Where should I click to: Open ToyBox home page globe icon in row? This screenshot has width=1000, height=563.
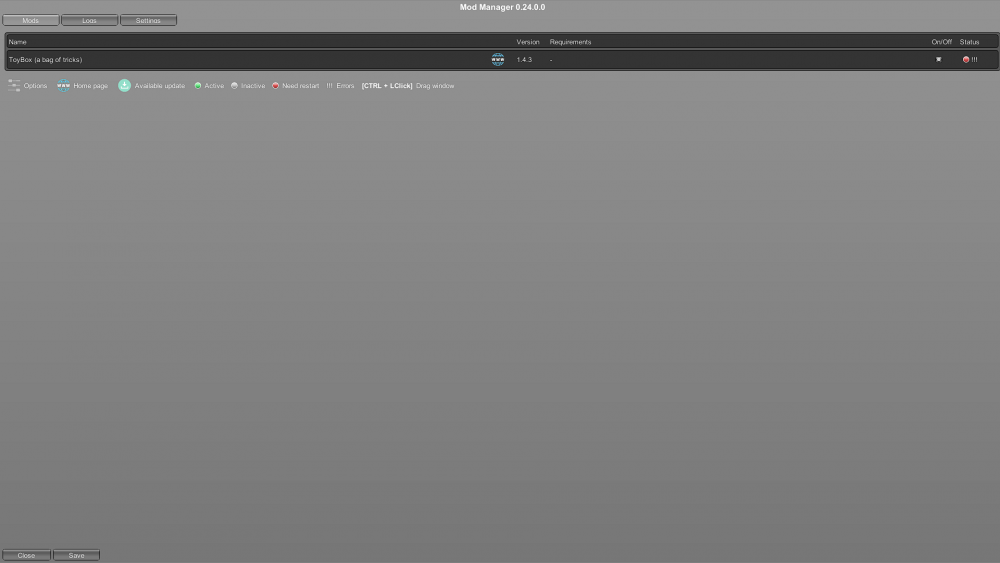497,60
